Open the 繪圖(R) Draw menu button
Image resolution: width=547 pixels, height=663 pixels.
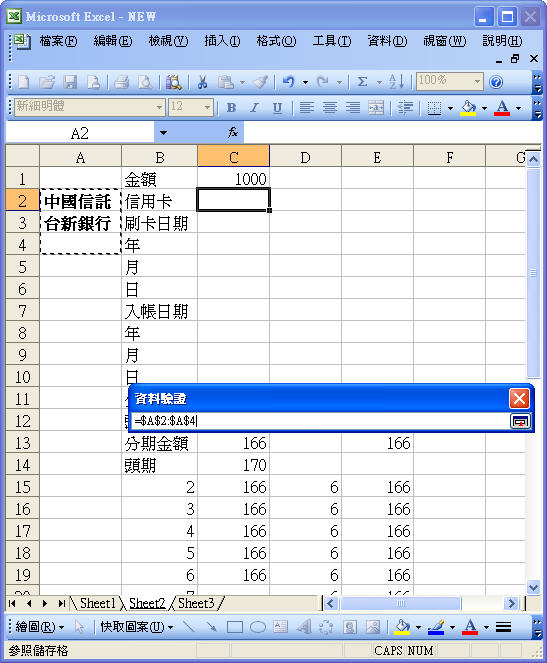(x=39, y=627)
